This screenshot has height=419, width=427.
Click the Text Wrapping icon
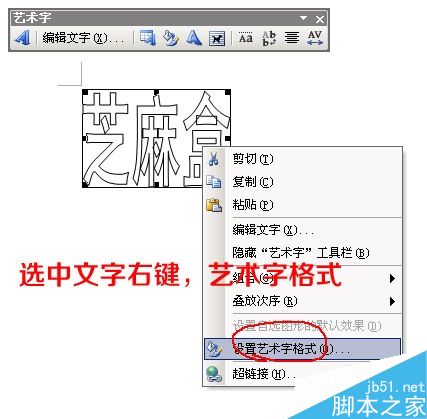pos(217,38)
